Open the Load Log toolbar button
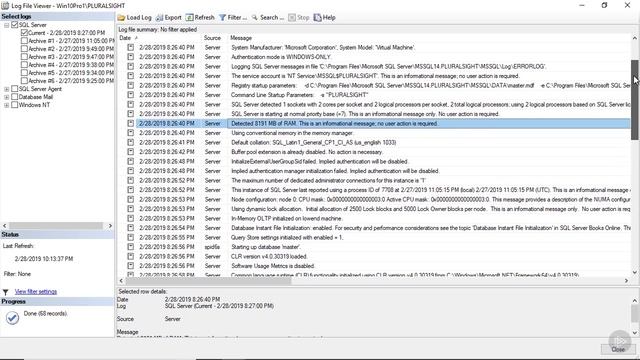The image size is (640, 360). click(x=135, y=18)
